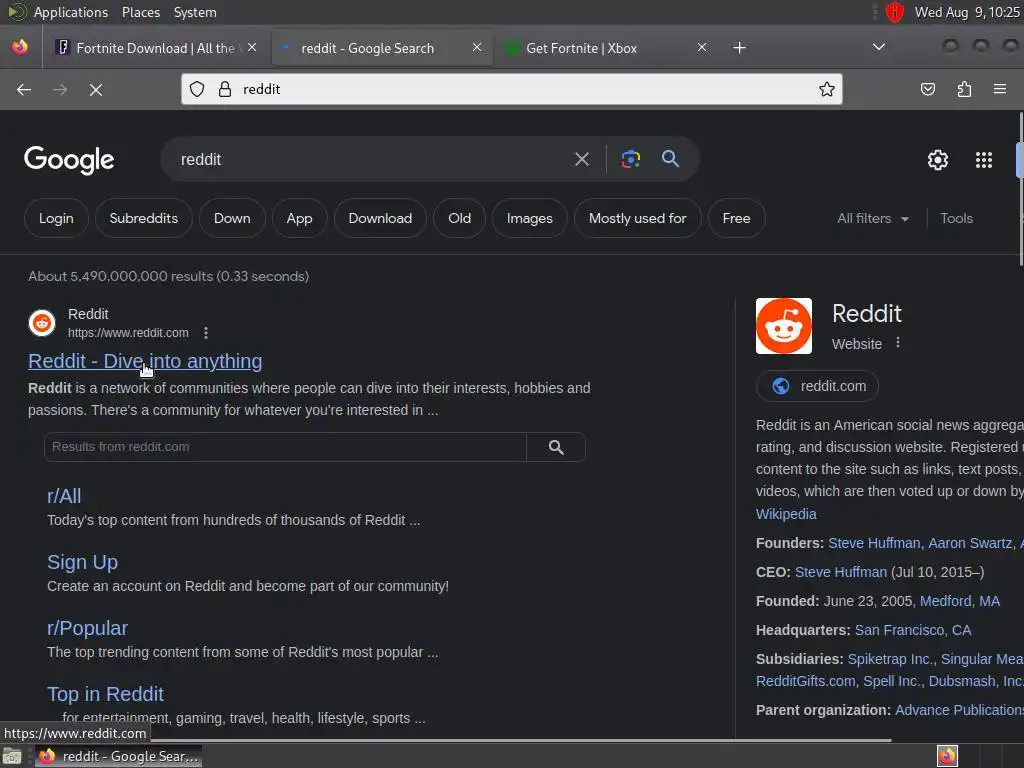Image resolution: width=1024 pixels, height=768 pixels.
Task: Click the Reddit favicon in first result
Action: tap(42, 323)
